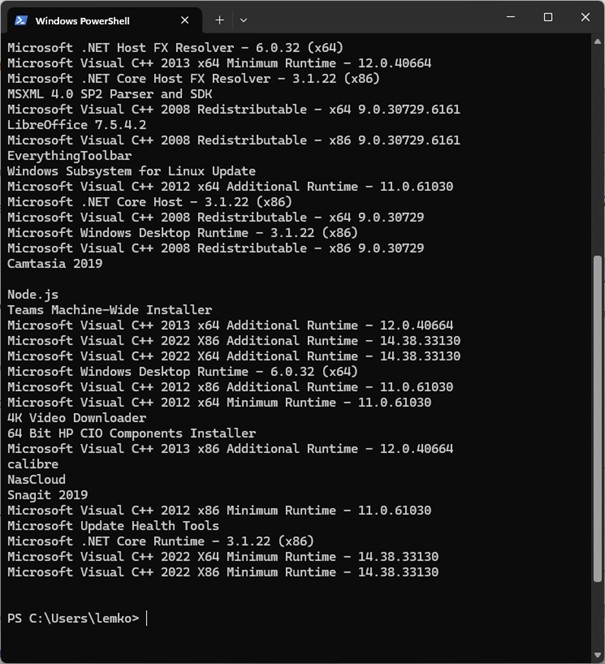Click the Node.js entry in the output
Image resolution: width=605 pixels, height=664 pixels.
pos(35,294)
